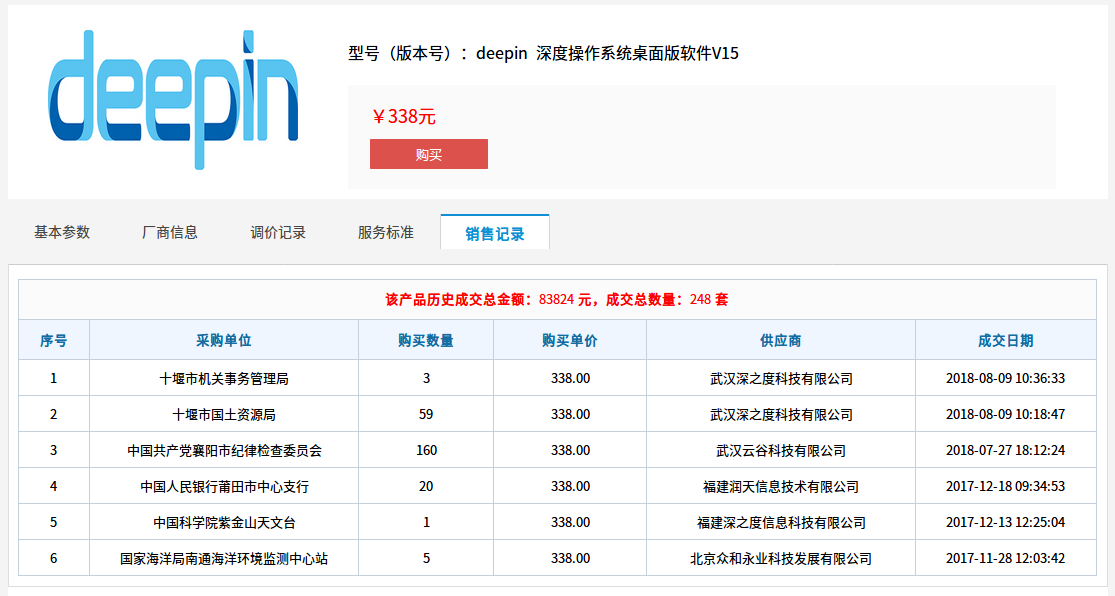Select the 中国人民银行莆田市中心支行 cell

coord(224,486)
